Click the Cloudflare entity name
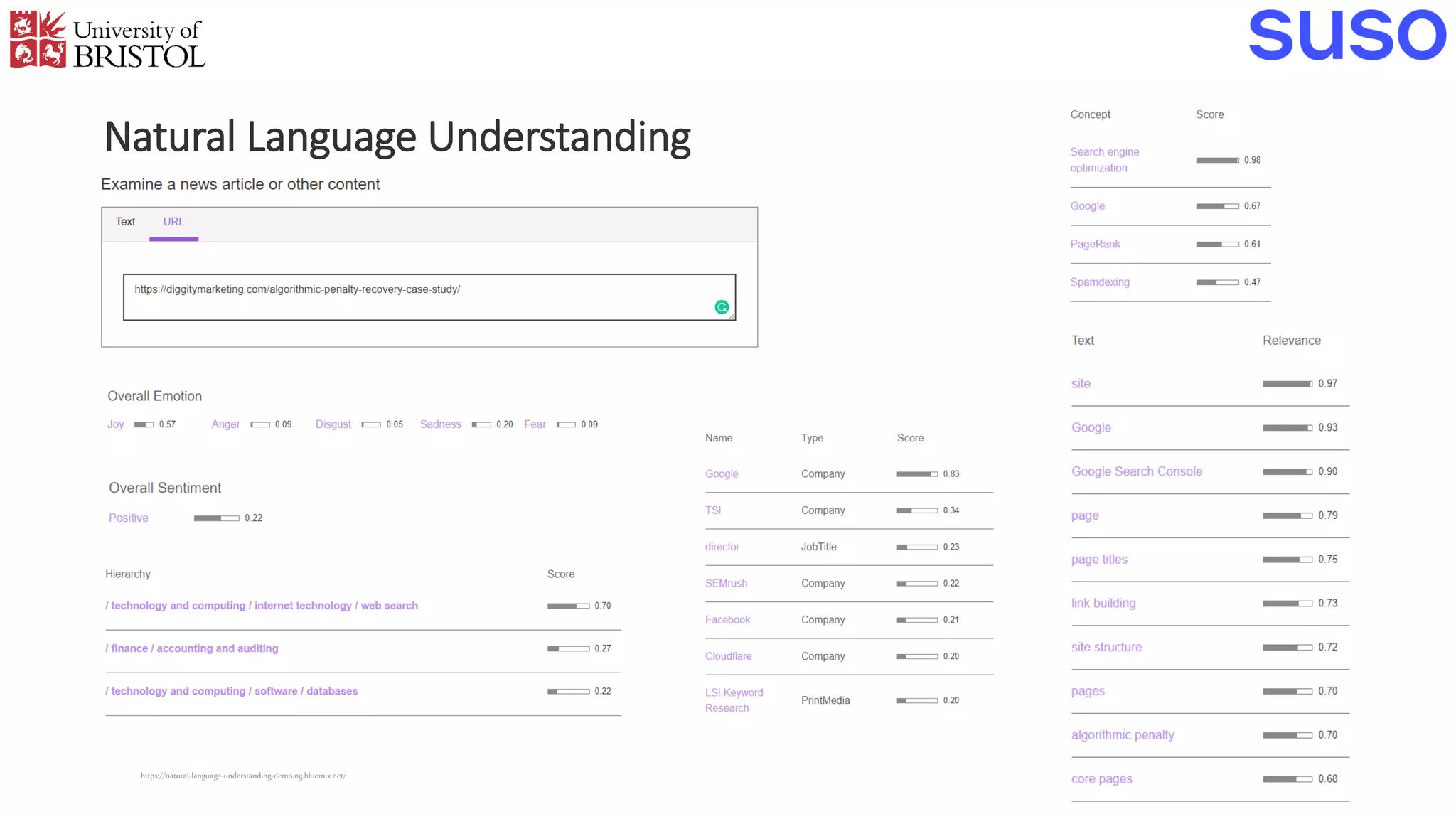Viewport: 1456px width, 819px height. click(x=728, y=656)
